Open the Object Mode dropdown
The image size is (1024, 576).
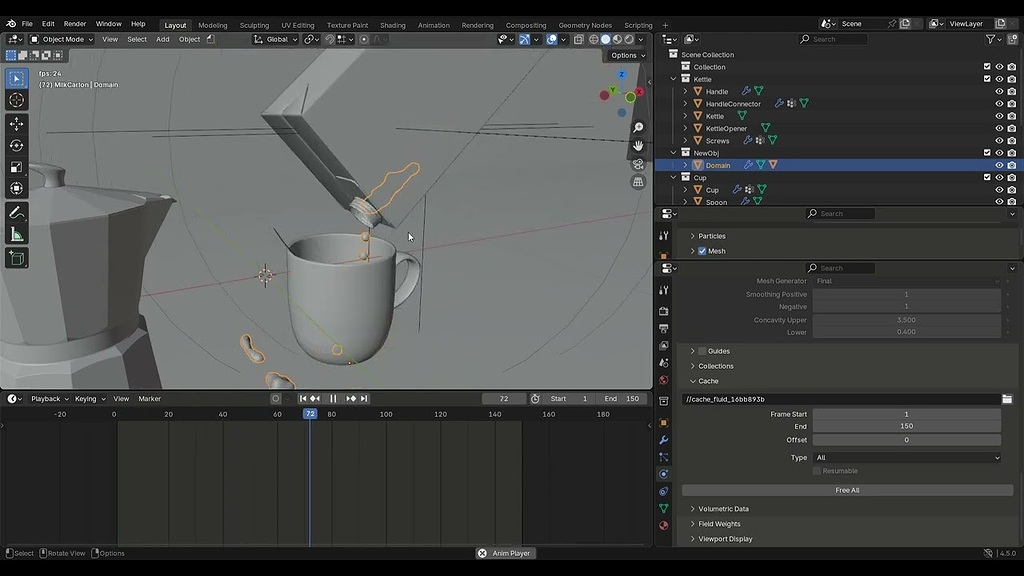coord(62,39)
